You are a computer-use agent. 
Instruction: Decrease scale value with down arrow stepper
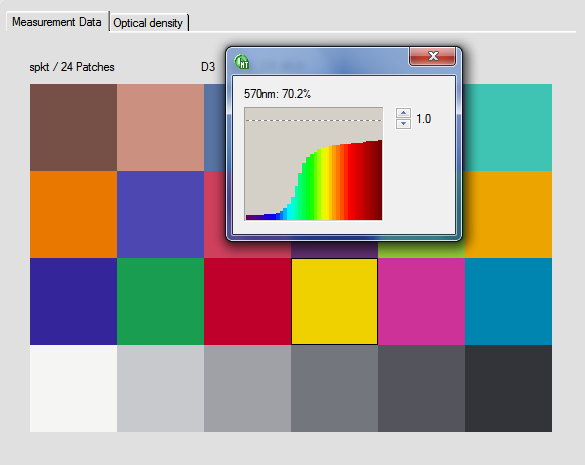403,124
